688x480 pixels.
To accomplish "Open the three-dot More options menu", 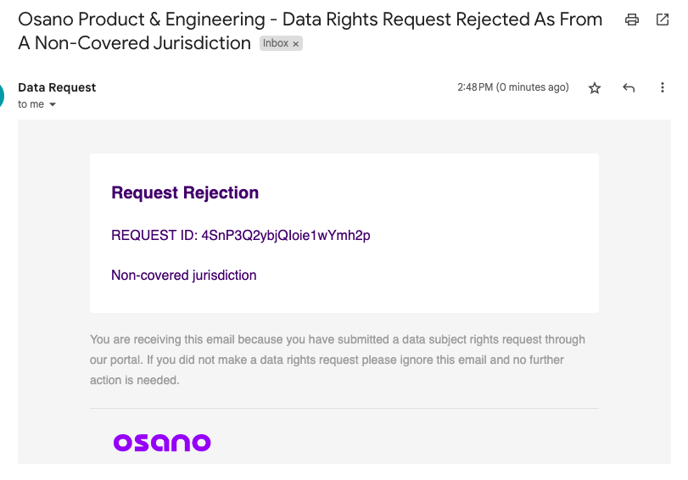I will click(x=662, y=88).
